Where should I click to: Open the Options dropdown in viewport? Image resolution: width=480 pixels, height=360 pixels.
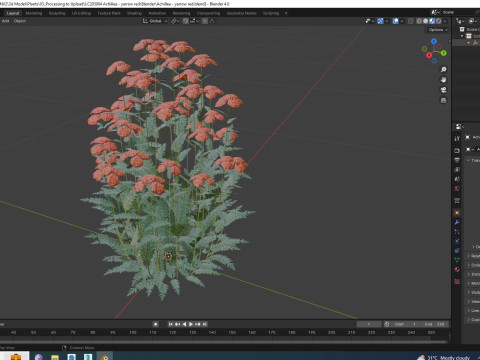coord(438,30)
